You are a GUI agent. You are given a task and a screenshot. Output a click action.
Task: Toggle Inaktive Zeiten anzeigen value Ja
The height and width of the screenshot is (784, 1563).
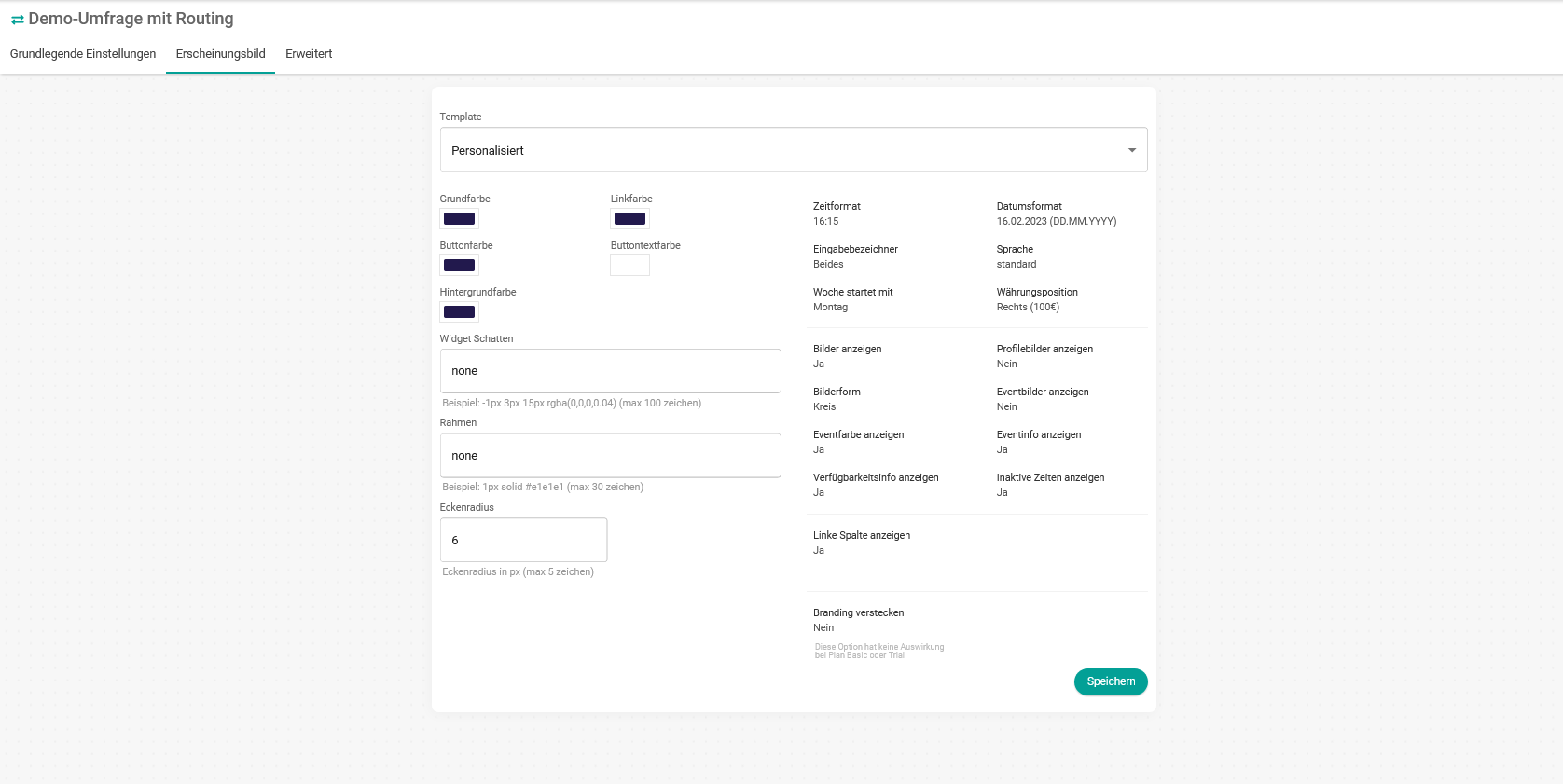tap(1003, 493)
